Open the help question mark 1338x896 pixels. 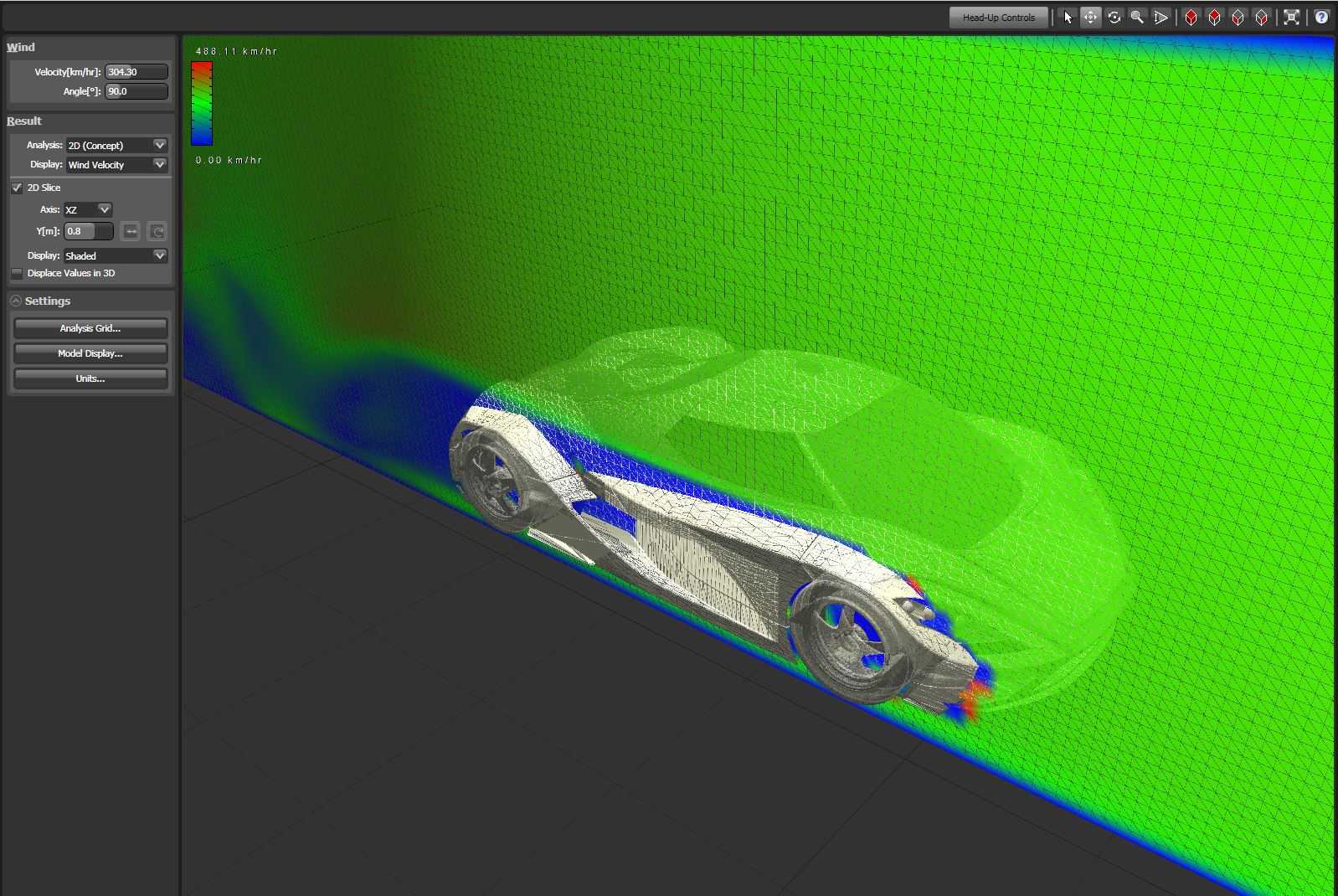pos(1321,17)
